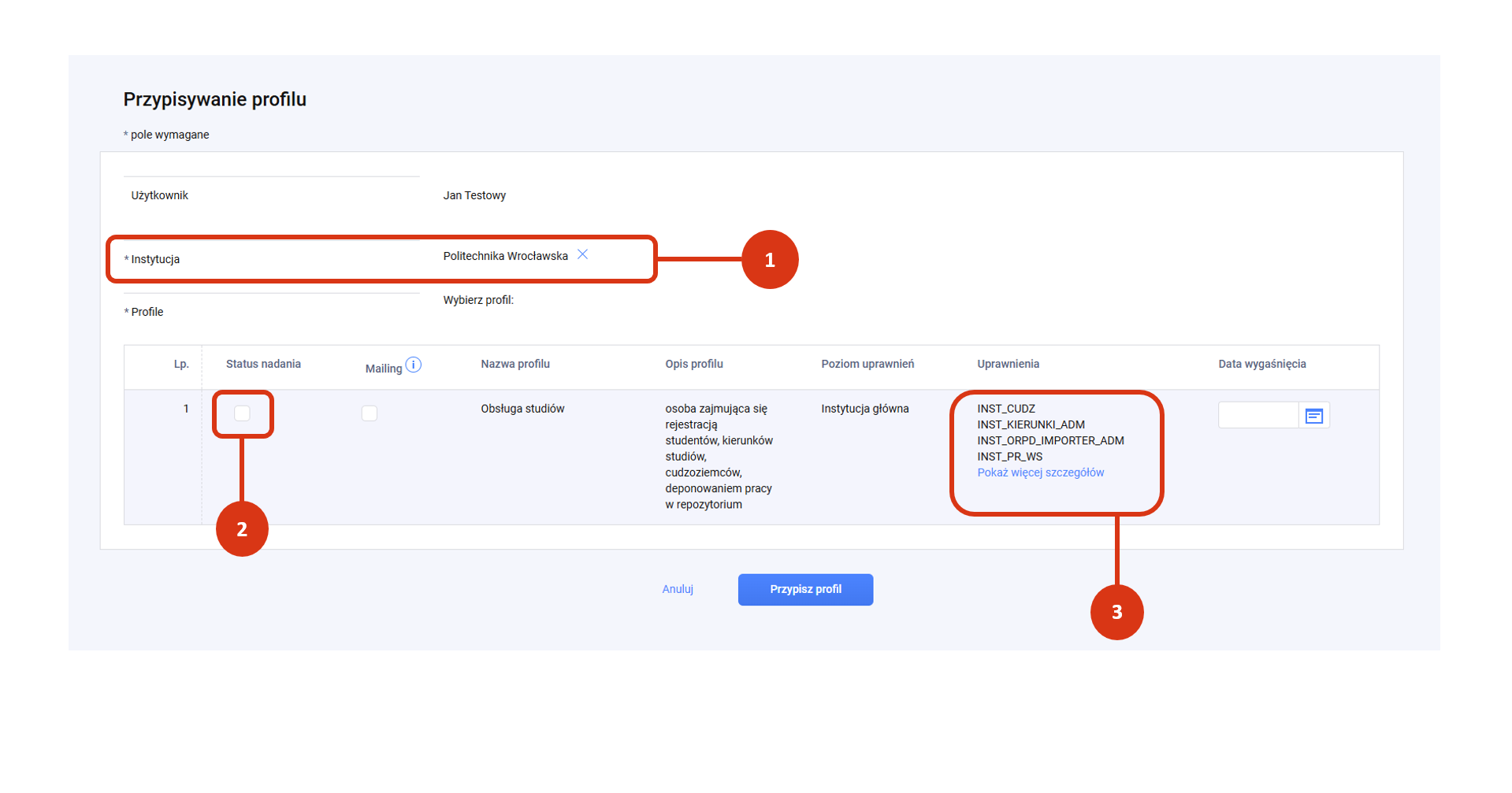Screen dimensions: 1512x793
Task: Toggle the Mailing checkbox for Obsługa studiów
Action: [369, 413]
